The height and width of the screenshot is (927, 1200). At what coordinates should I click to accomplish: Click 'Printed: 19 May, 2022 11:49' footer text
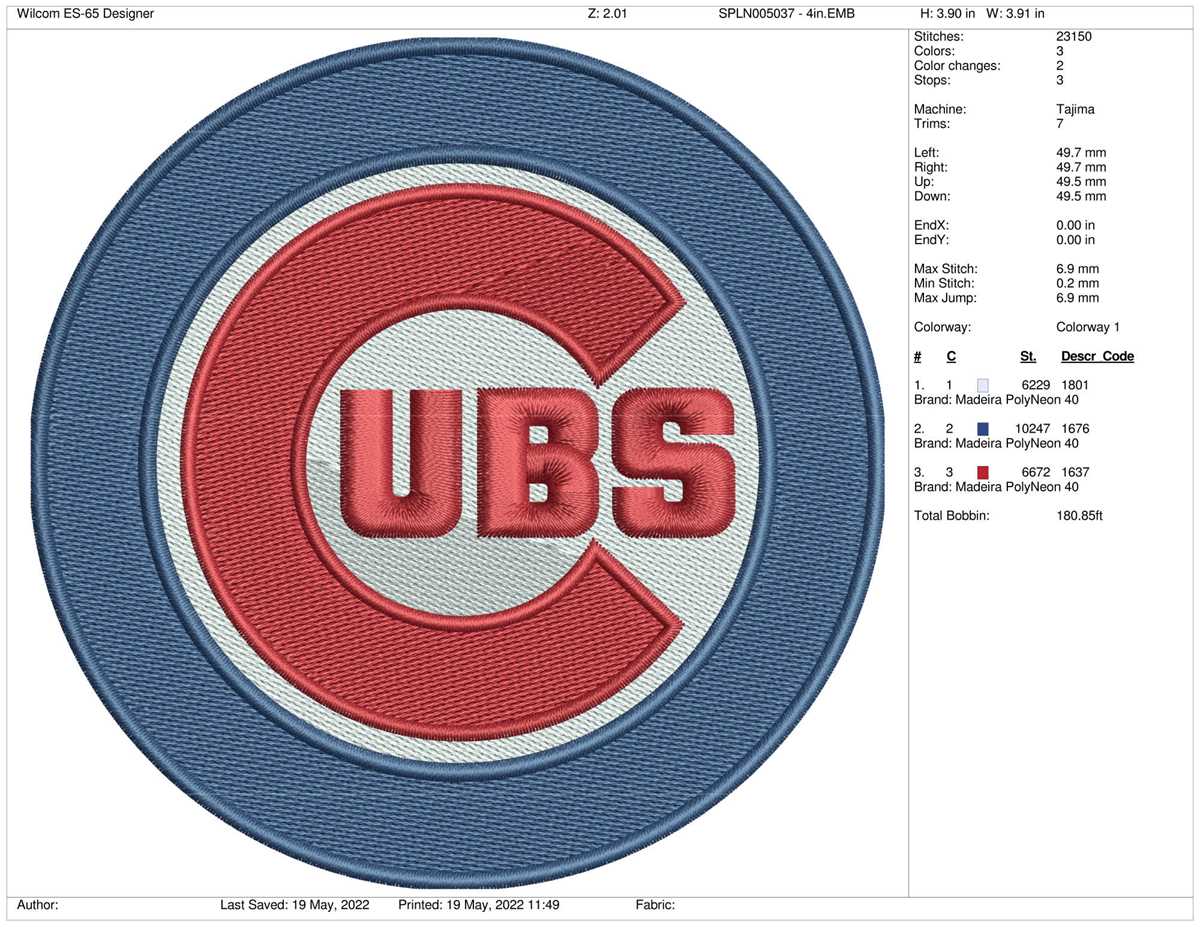(479, 905)
